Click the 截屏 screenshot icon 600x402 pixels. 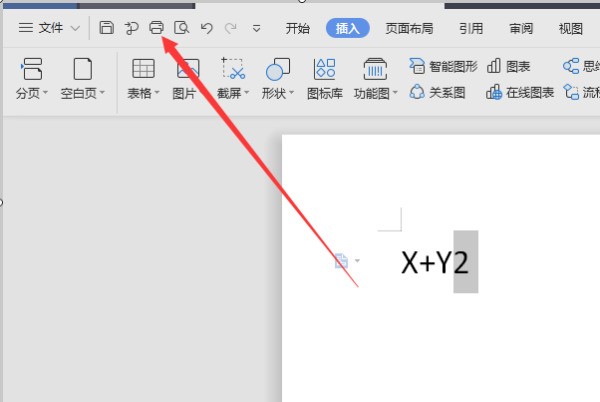click(233, 70)
